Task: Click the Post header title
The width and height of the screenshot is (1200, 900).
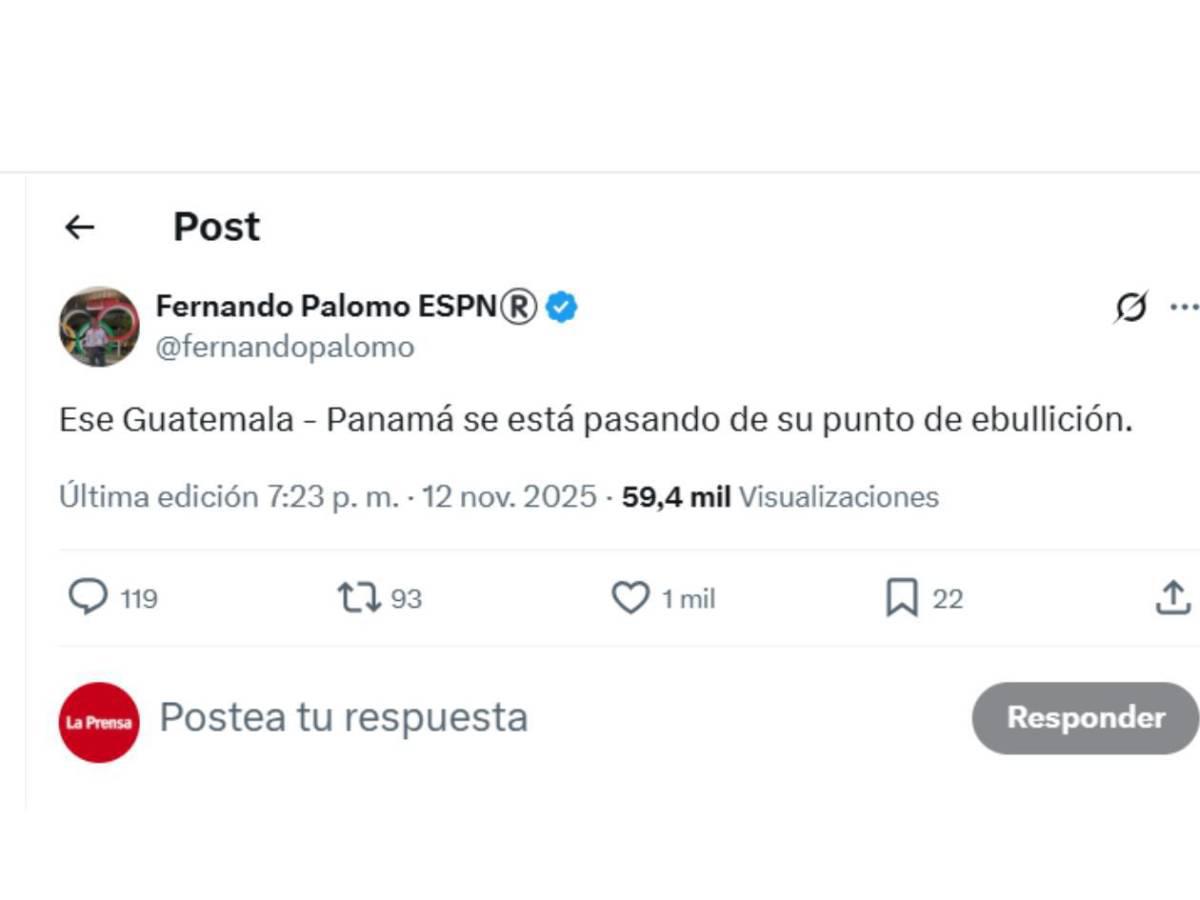Action: coord(216,226)
